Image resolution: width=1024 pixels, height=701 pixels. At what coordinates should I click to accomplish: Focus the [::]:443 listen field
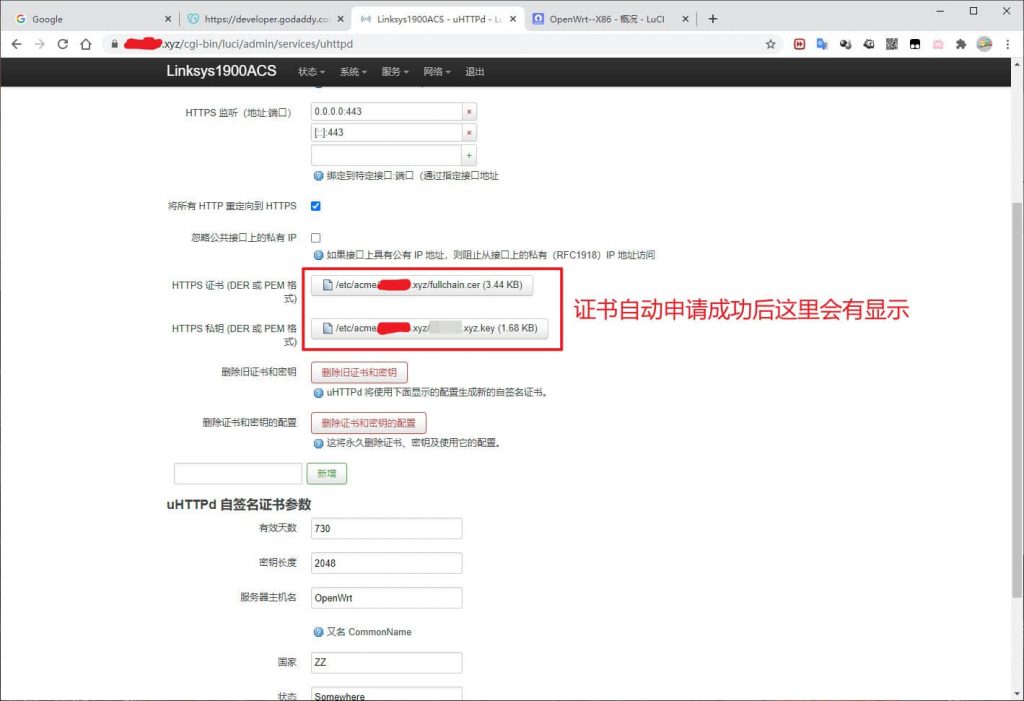click(x=387, y=133)
